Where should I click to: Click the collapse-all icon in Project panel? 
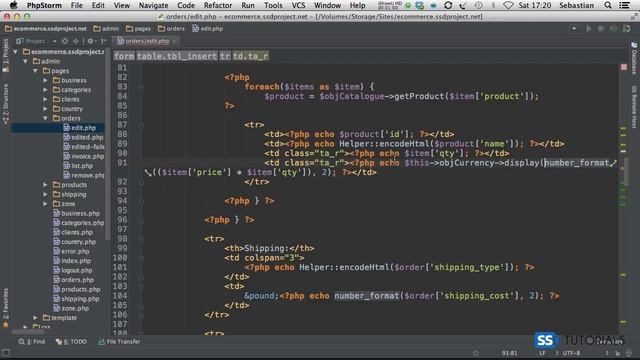(76, 41)
